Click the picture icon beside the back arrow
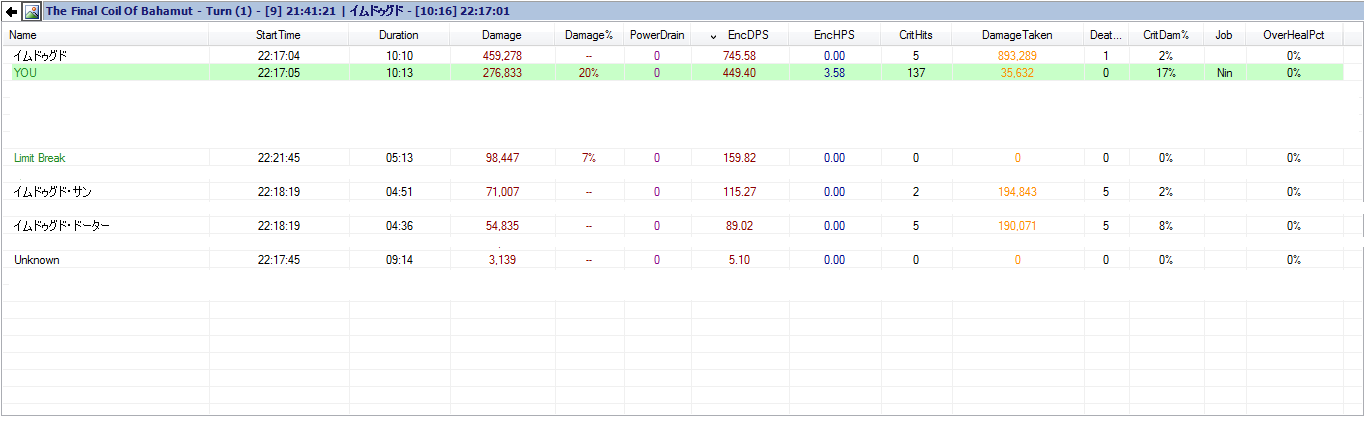1365x421 pixels. pos(31,12)
